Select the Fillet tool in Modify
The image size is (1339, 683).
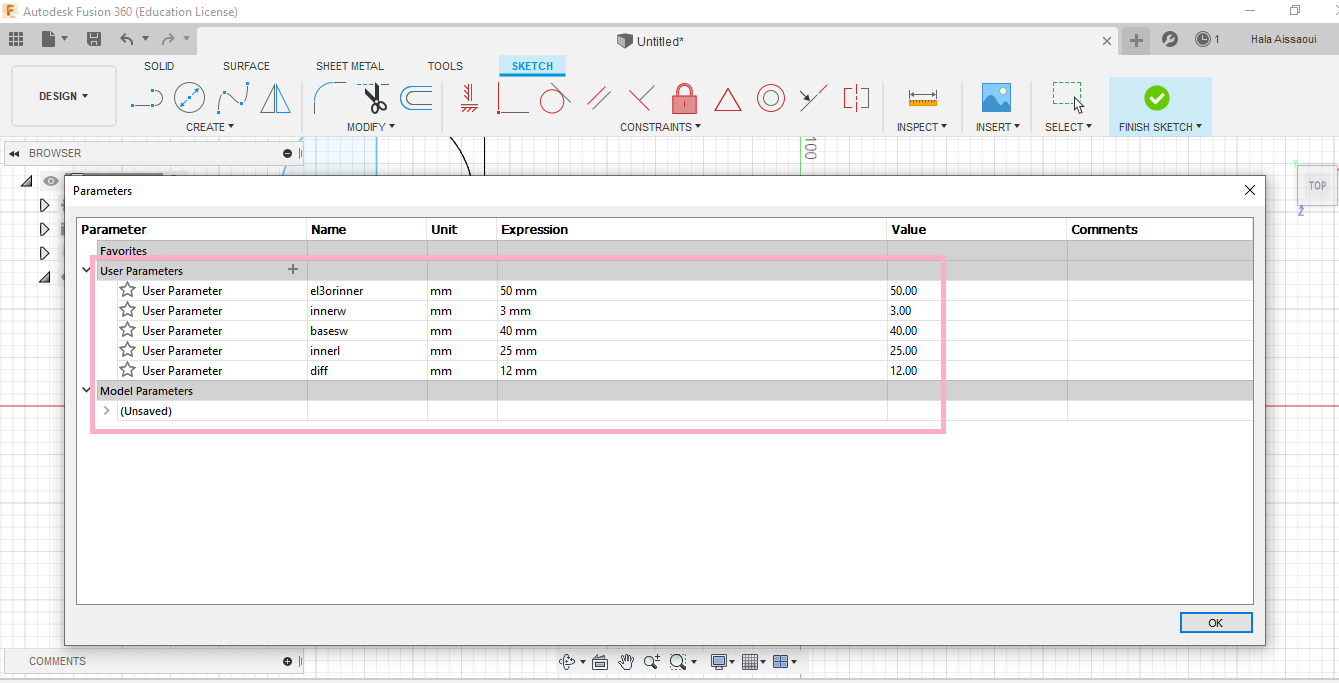(329, 98)
